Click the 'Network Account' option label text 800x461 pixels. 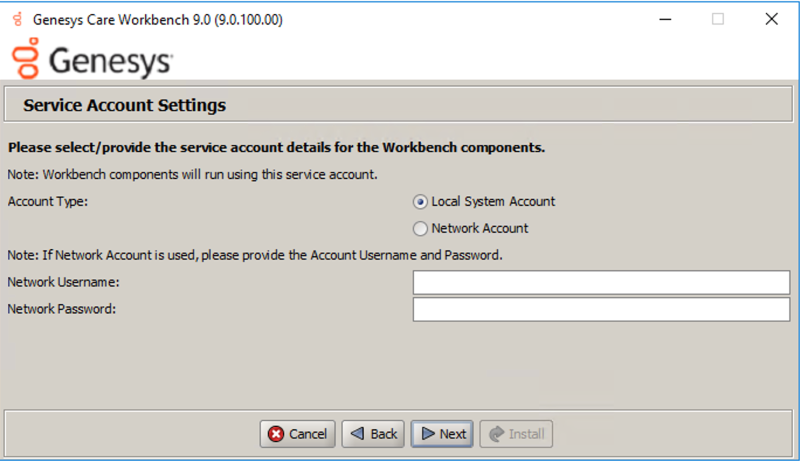[480, 228]
